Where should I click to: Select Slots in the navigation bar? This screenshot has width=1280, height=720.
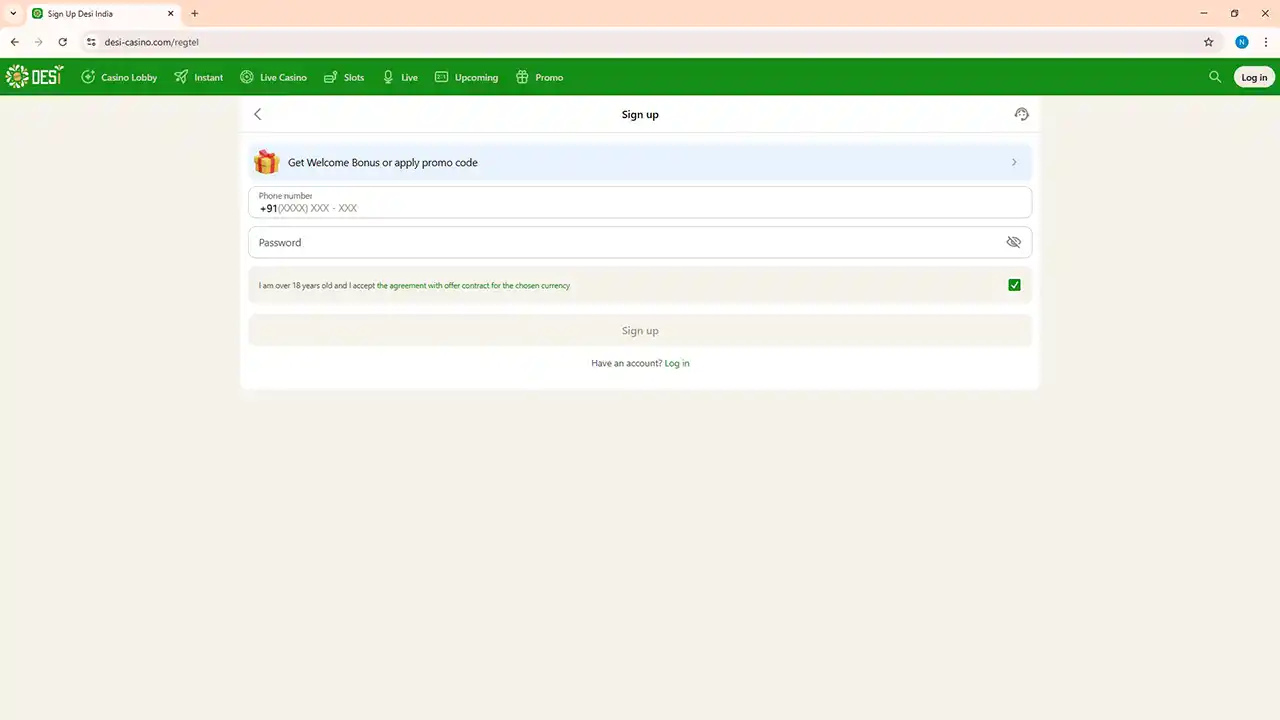344,77
